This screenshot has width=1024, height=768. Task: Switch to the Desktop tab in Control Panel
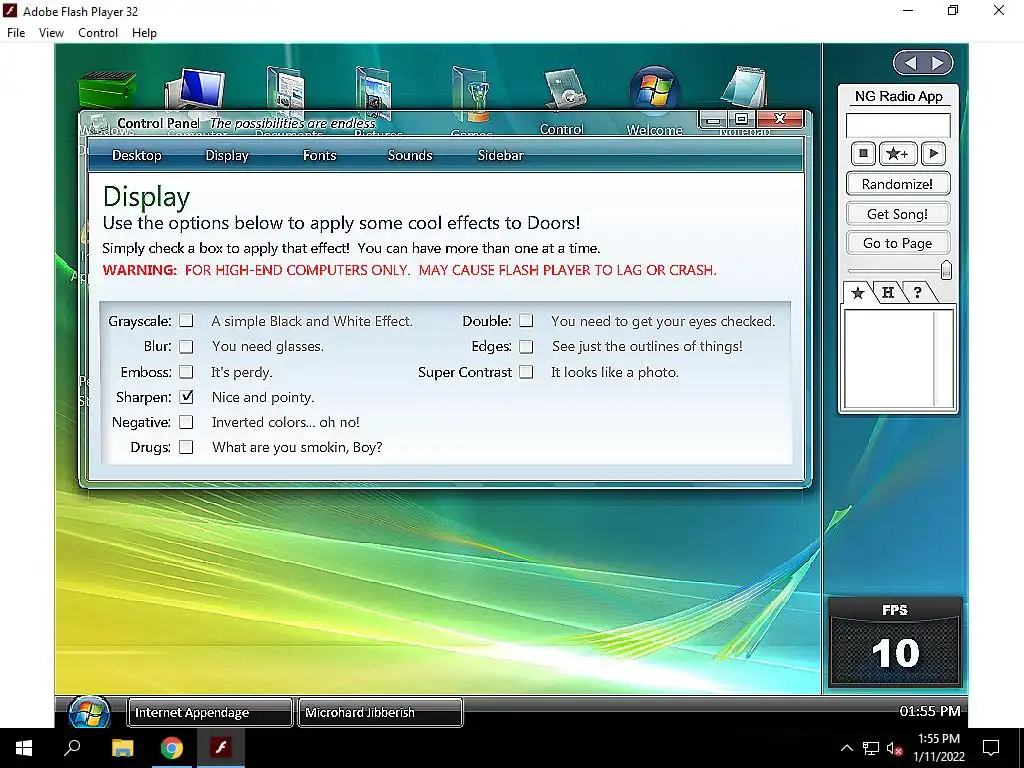136,155
